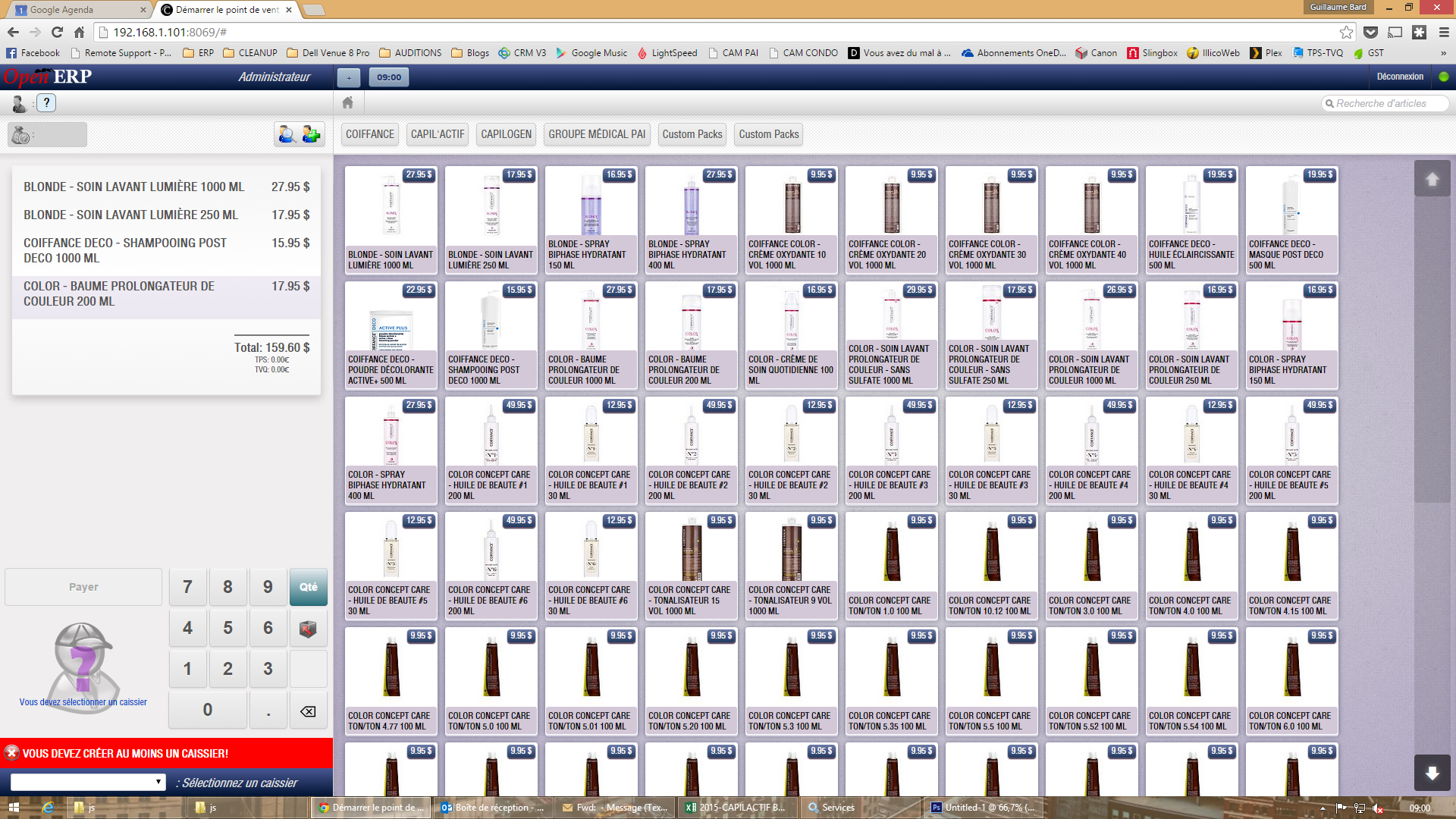Viewport: 1456px width, 819px height.
Task: Go back in browser history
Action: tap(13, 32)
